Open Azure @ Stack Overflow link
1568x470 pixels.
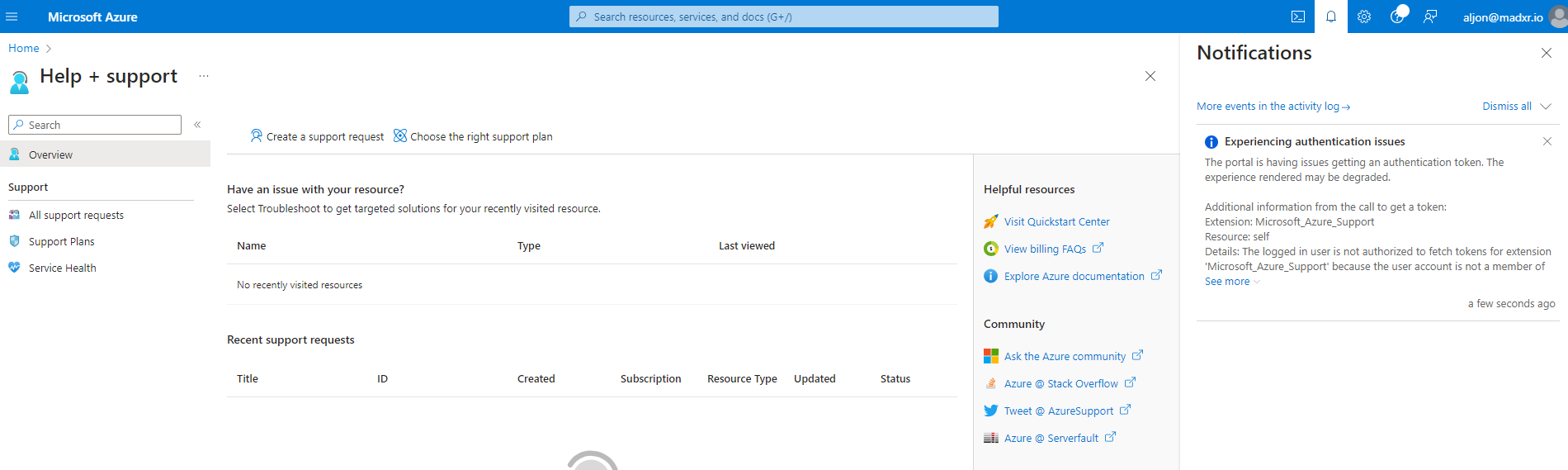[1061, 384]
